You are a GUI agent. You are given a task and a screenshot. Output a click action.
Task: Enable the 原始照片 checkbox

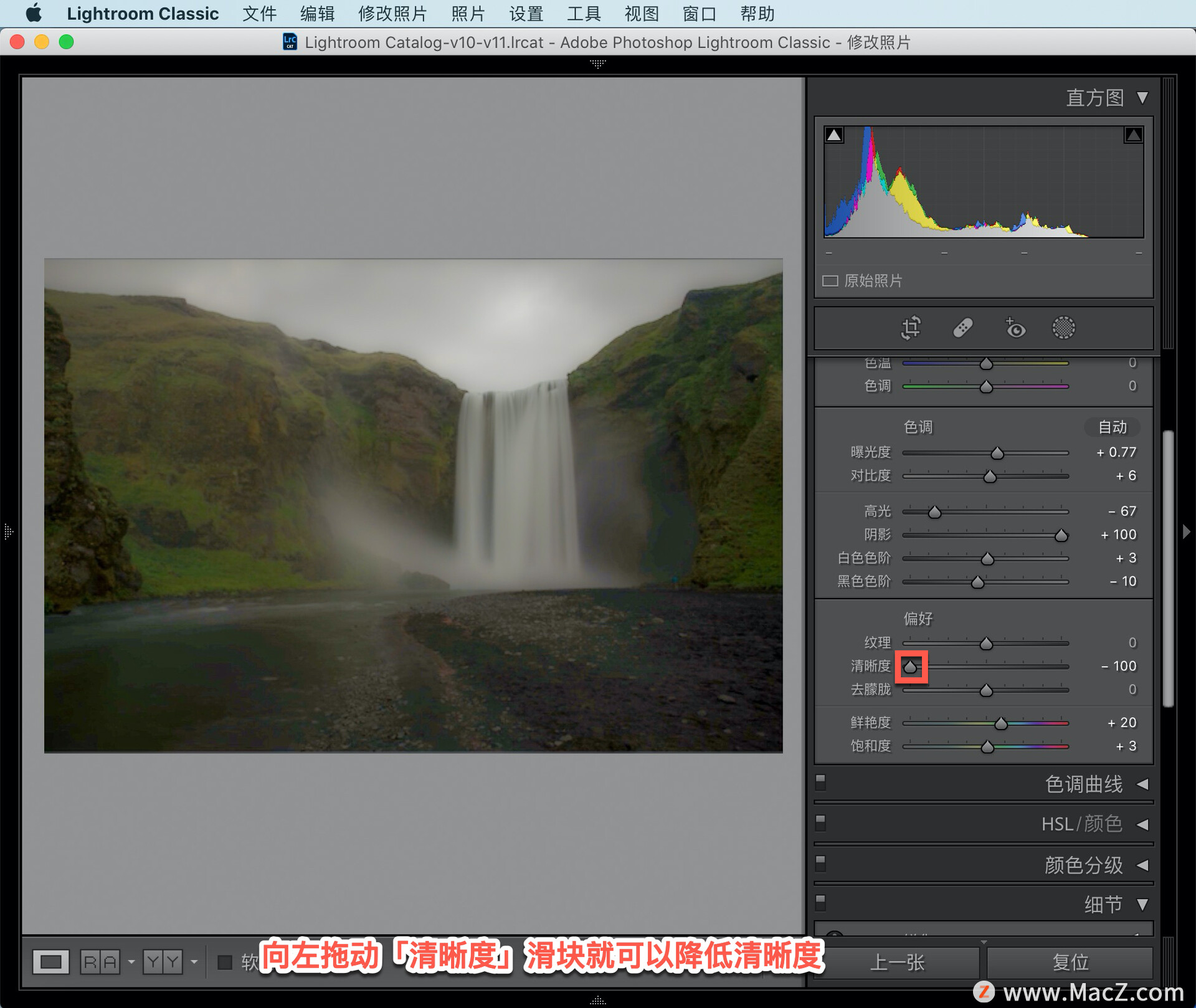point(830,281)
